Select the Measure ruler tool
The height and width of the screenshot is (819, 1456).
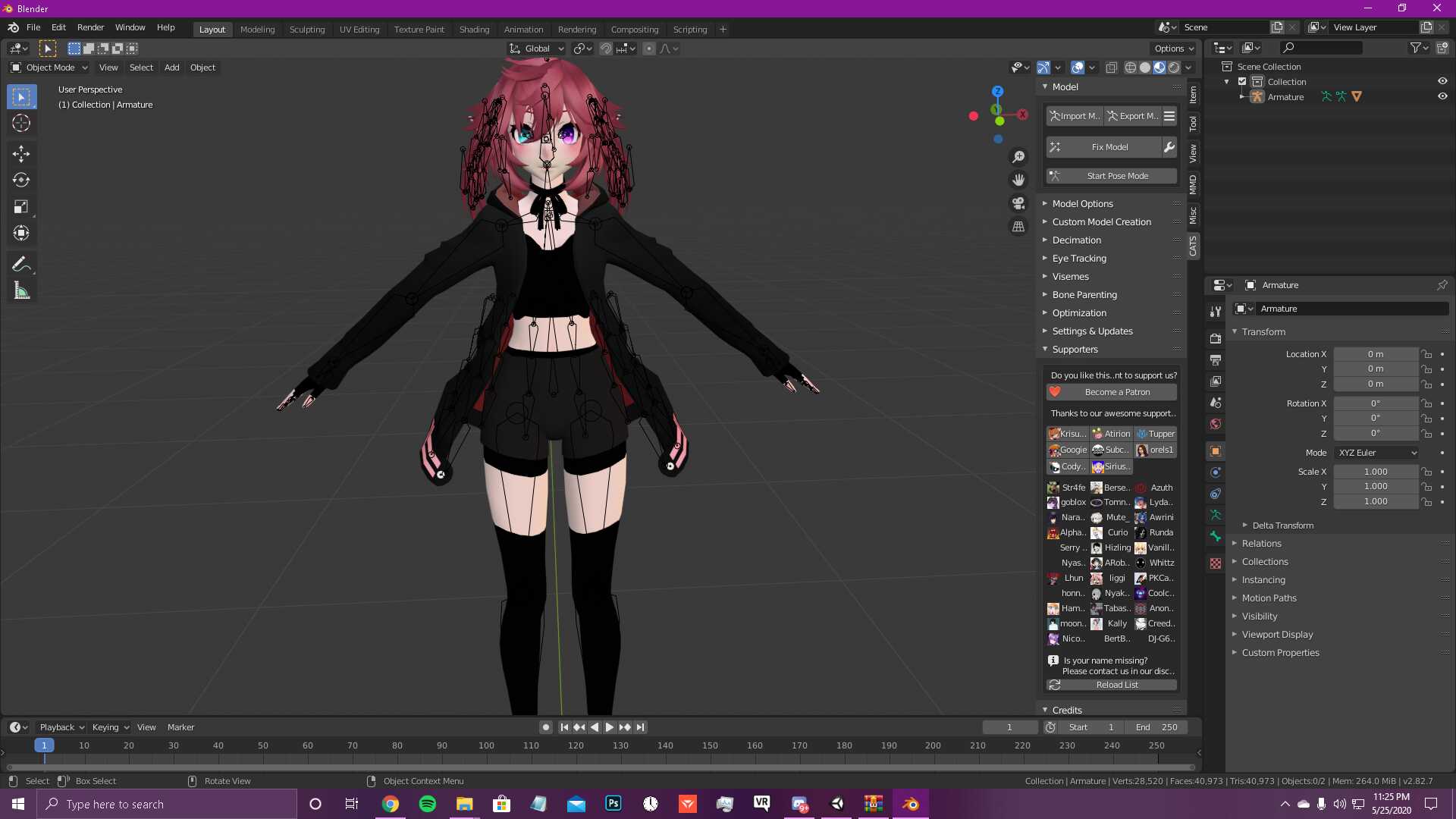(x=21, y=291)
